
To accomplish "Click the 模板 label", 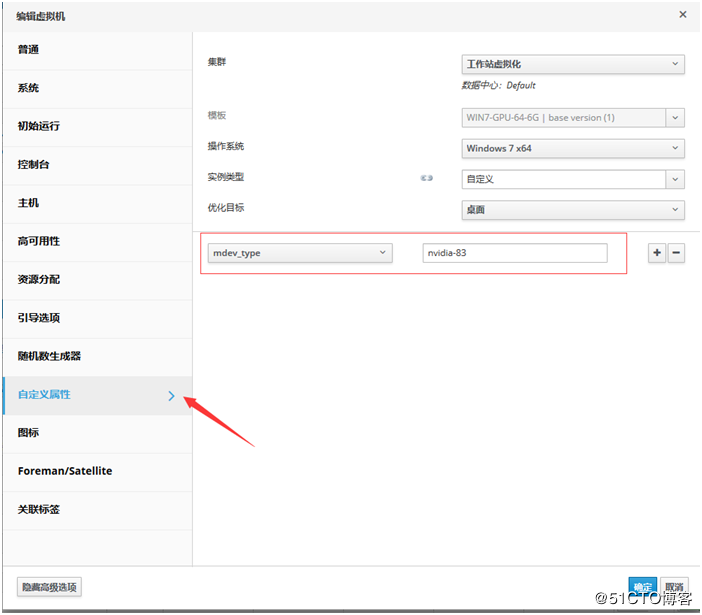I will tap(217, 115).
